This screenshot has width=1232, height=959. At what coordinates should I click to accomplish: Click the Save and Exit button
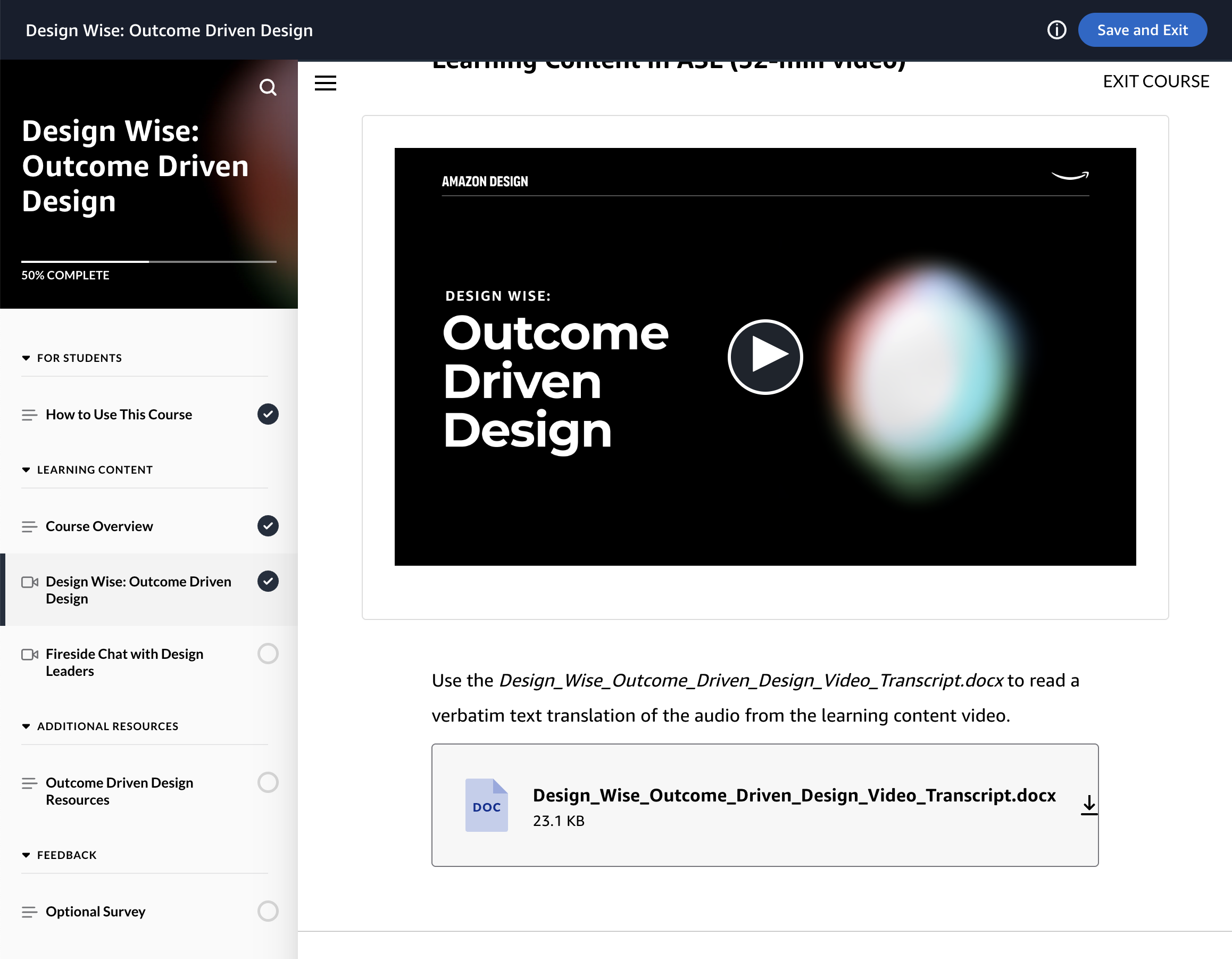click(1142, 30)
